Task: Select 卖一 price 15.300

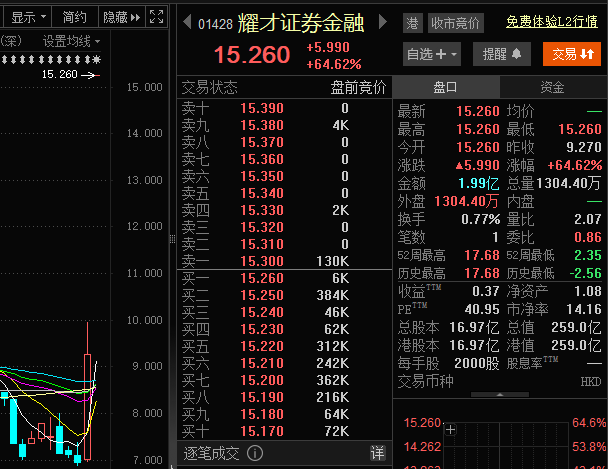Action: (262, 261)
